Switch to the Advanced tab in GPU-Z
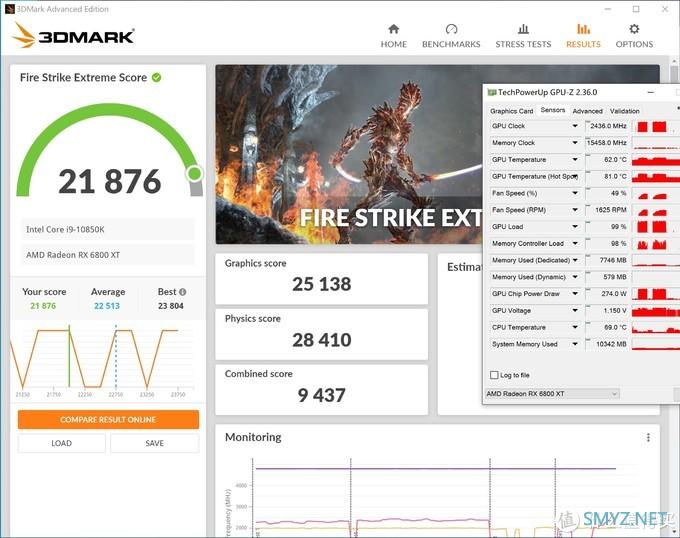 pyautogui.click(x=587, y=111)
